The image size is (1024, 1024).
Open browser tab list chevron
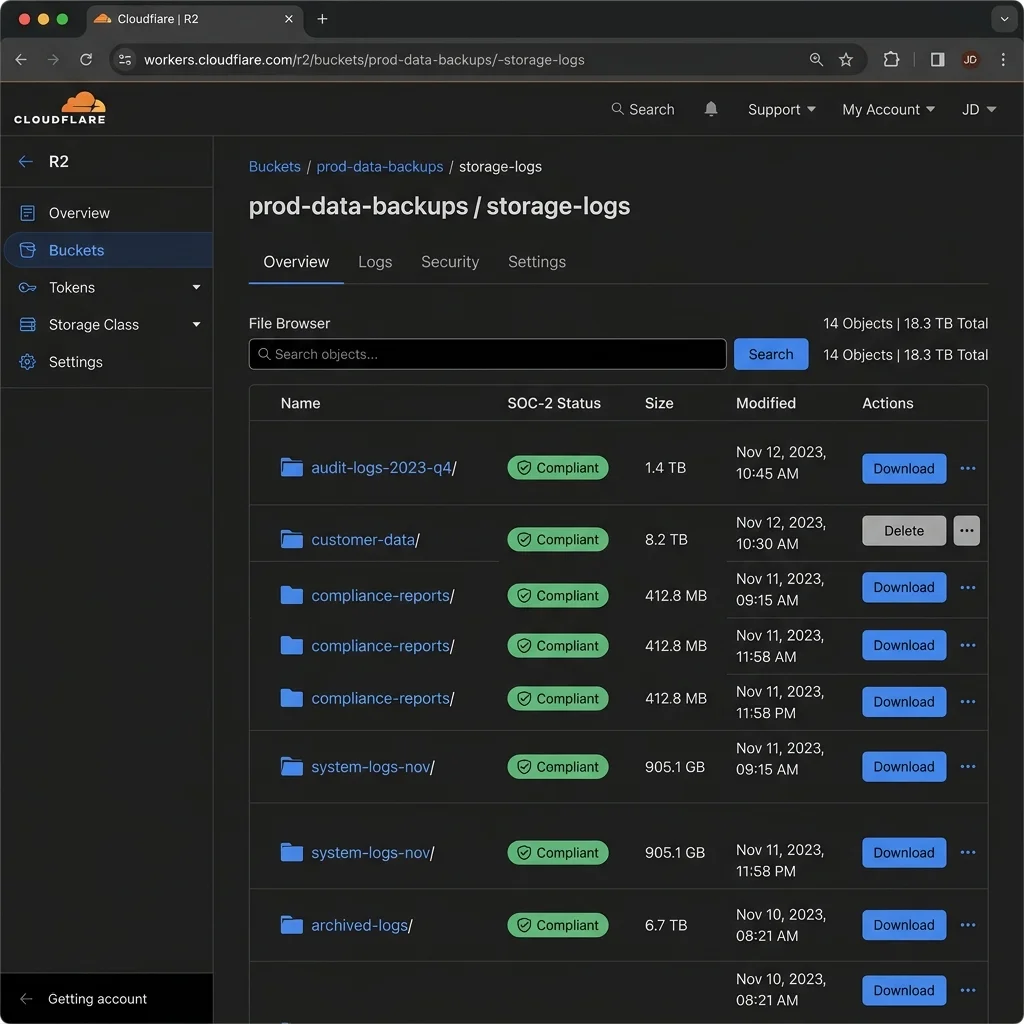pyautogui.click(x=1004, y=19)
